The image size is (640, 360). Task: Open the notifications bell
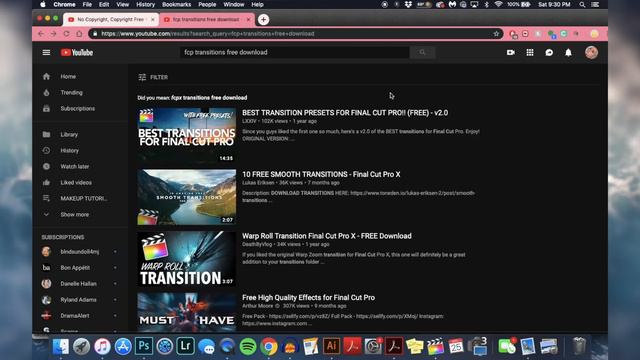click(x=568, y=52)
